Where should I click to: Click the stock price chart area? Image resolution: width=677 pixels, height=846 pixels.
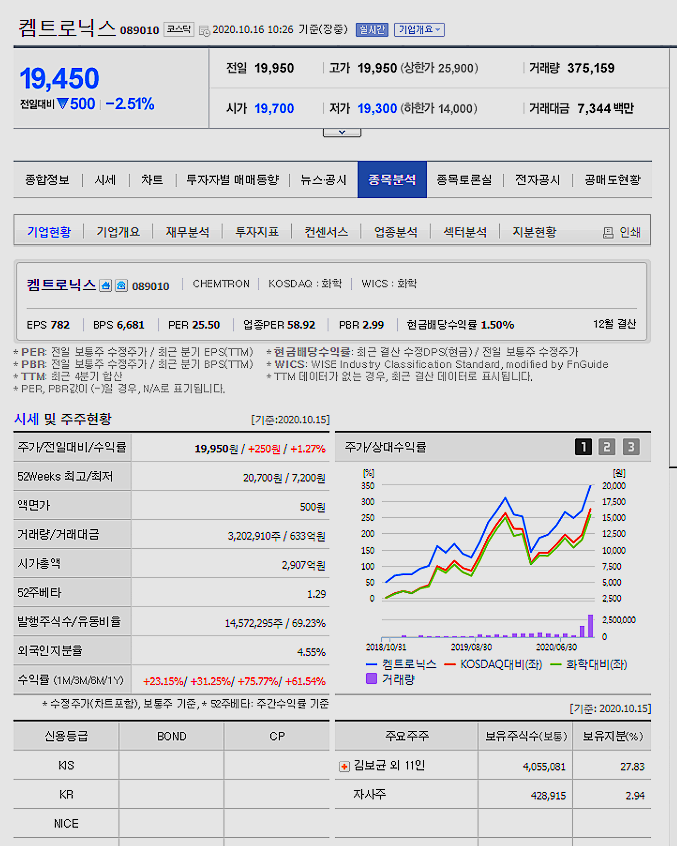488,542
